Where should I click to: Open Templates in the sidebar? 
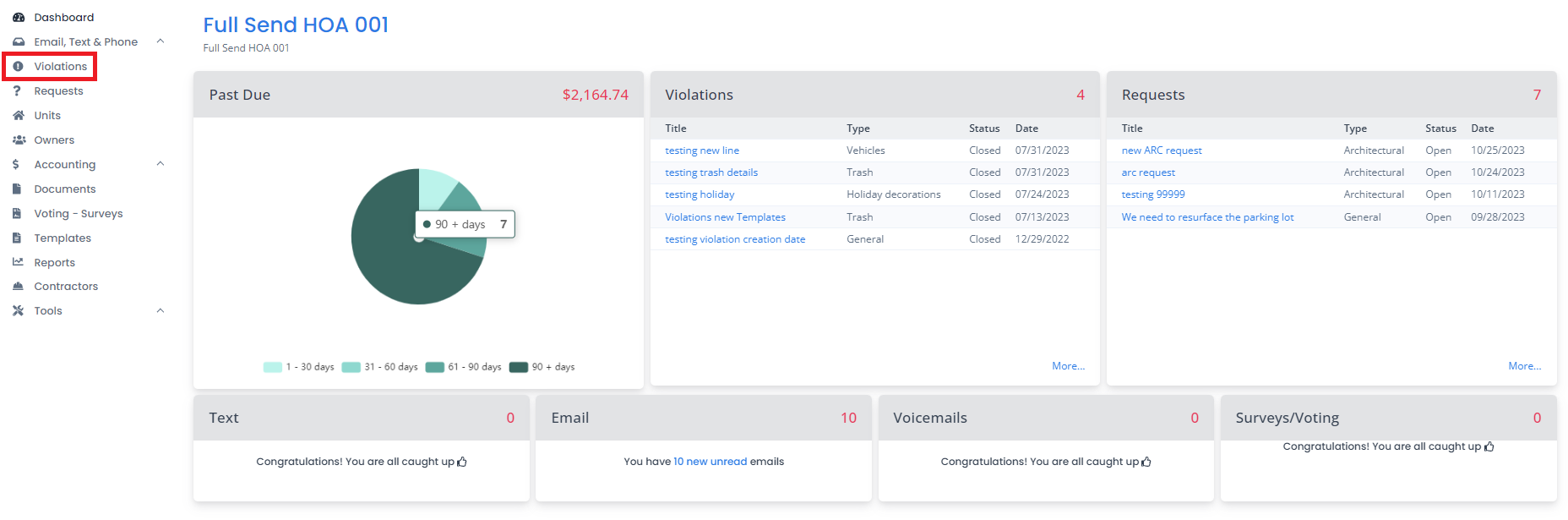63,238
